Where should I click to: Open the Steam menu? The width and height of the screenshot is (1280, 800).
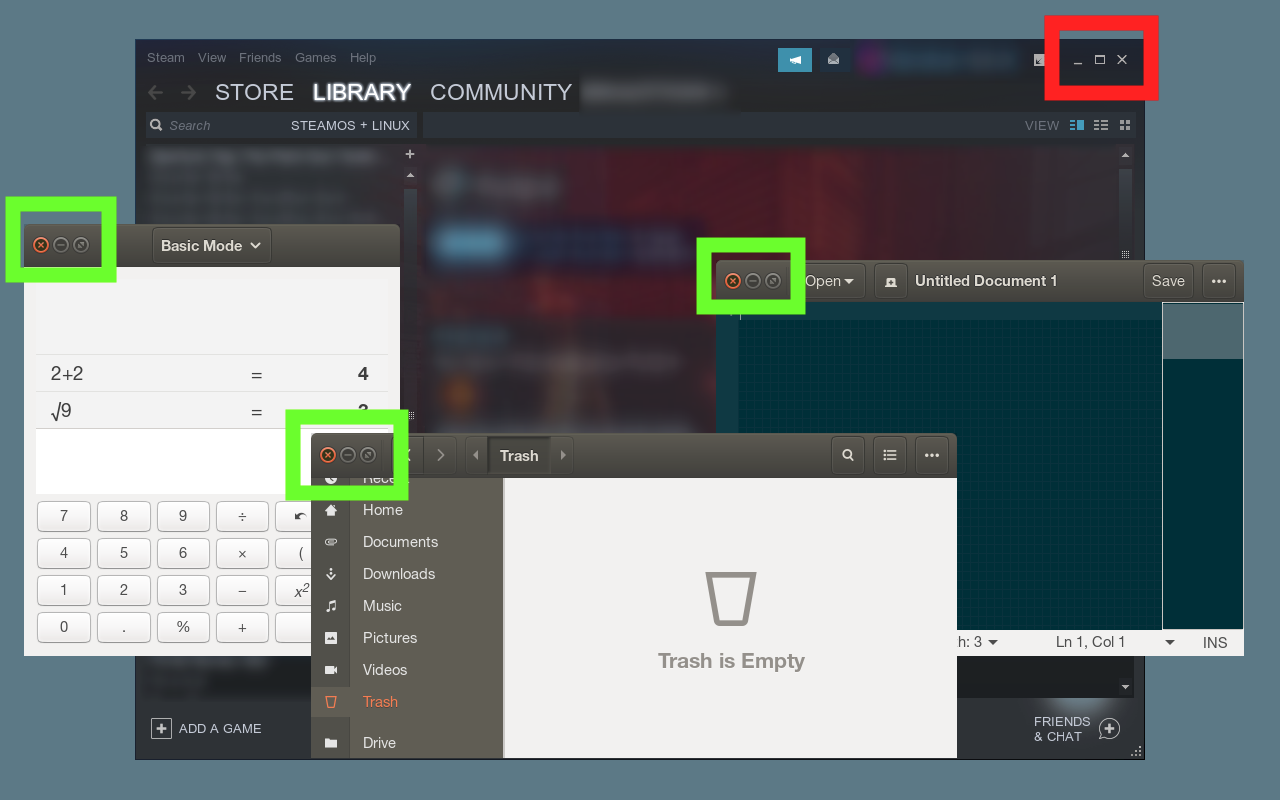point(166,58)
